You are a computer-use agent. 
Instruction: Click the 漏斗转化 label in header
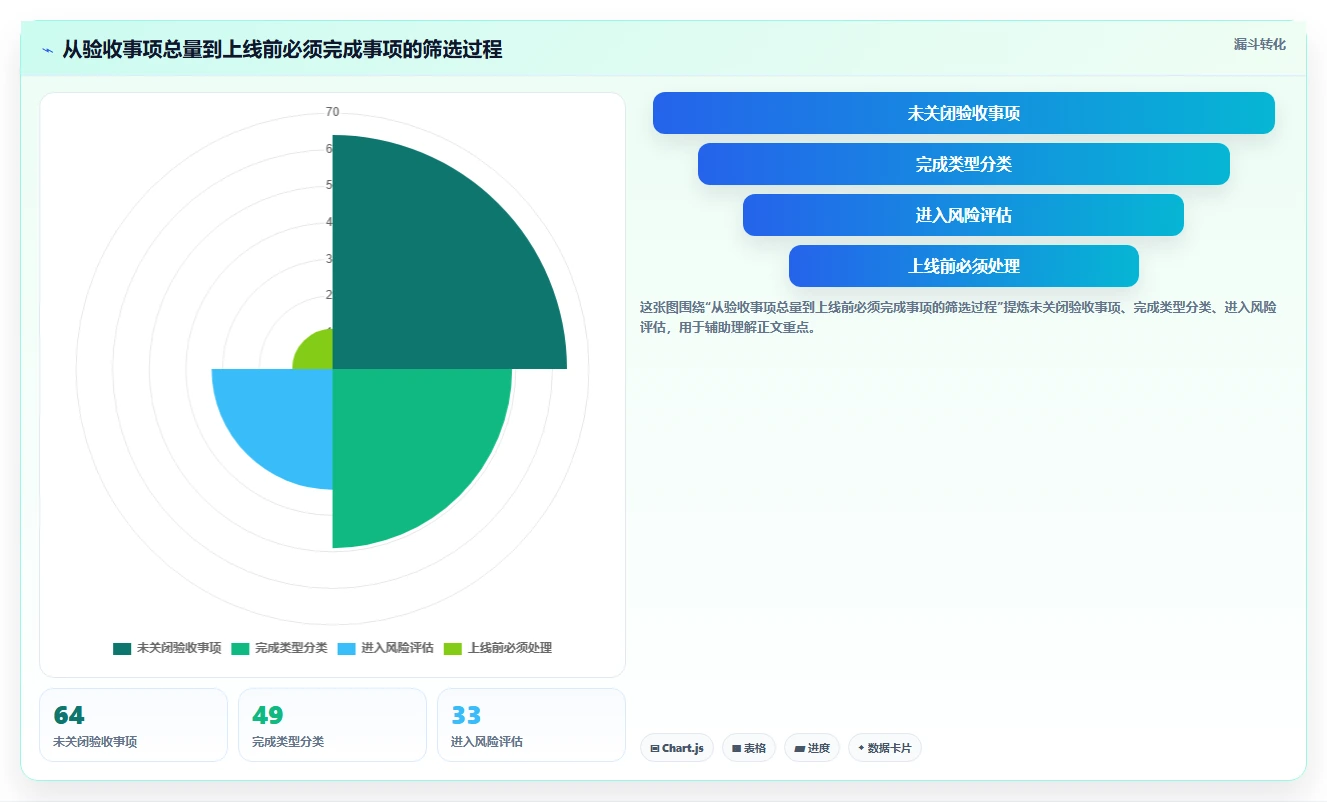(1260, 45)
